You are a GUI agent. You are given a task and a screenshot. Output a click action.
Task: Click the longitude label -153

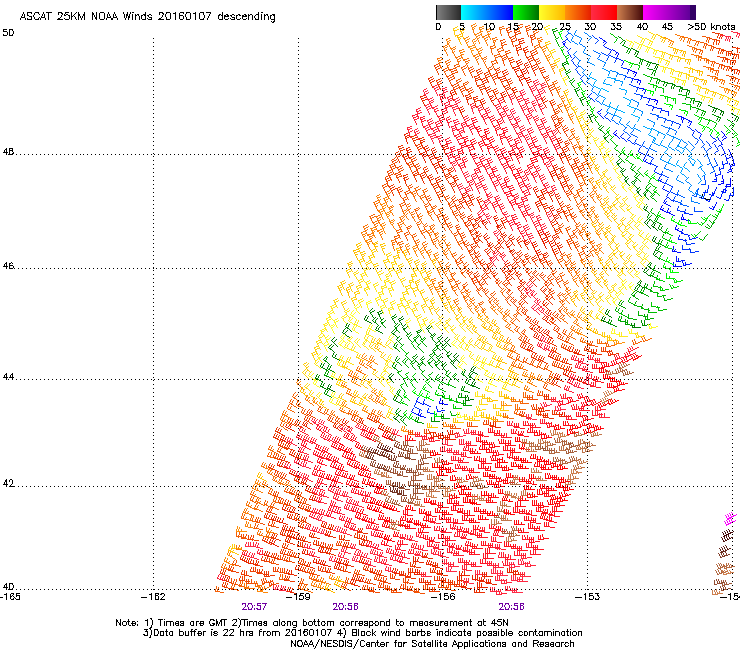pyautogui.click(x=587, y=597)
